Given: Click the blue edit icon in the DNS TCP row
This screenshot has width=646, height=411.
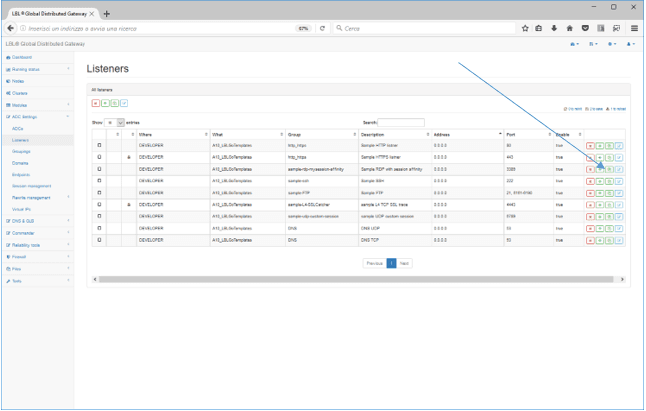Looking at the screenshot, I should 620,241.
